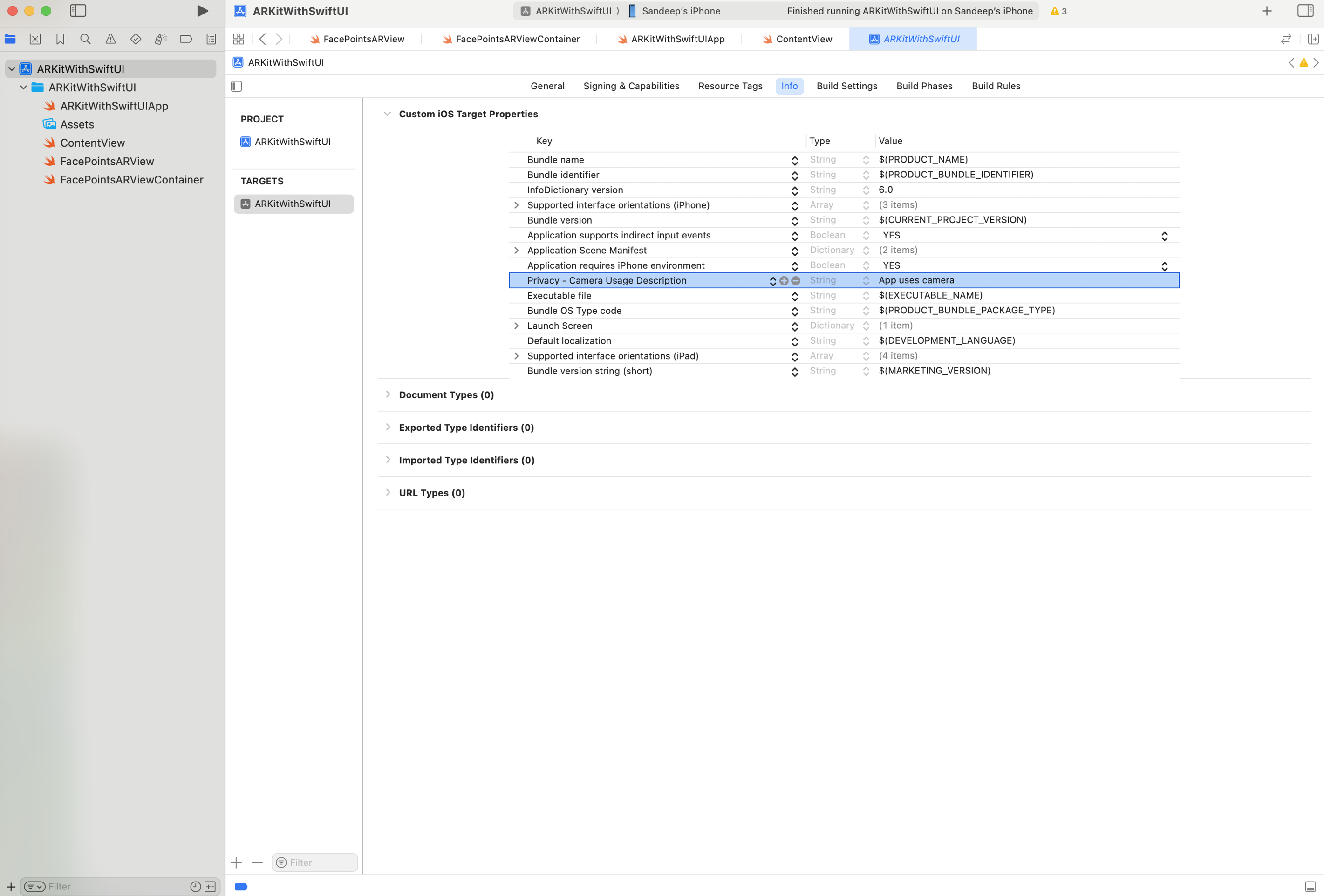Open the Breakpoint navigator

click(186, 39)
